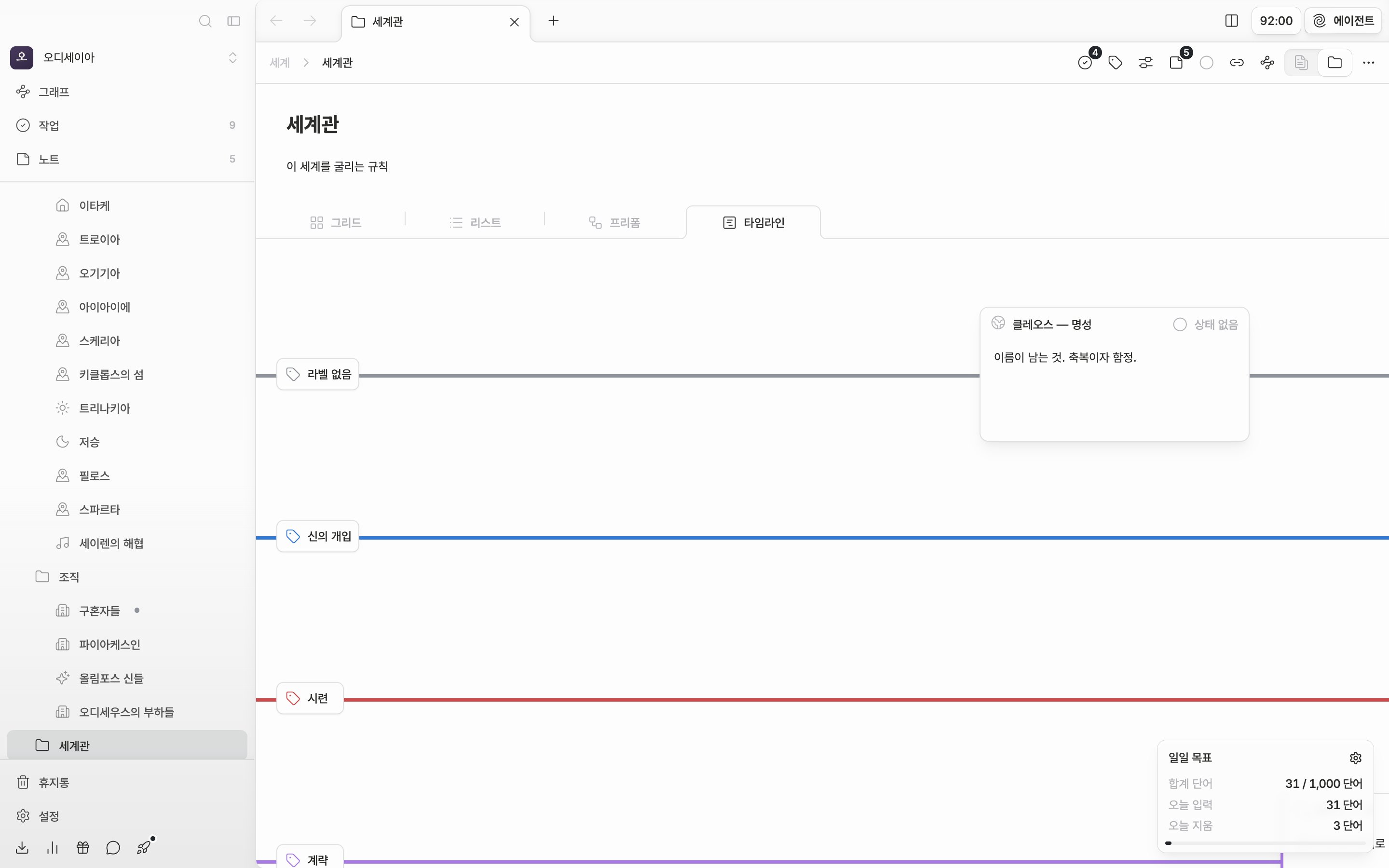The width and height of the screenshot is (1389, 868).
Task: Open 그래프 in the sidebar
Action: [x=127, y=92]
